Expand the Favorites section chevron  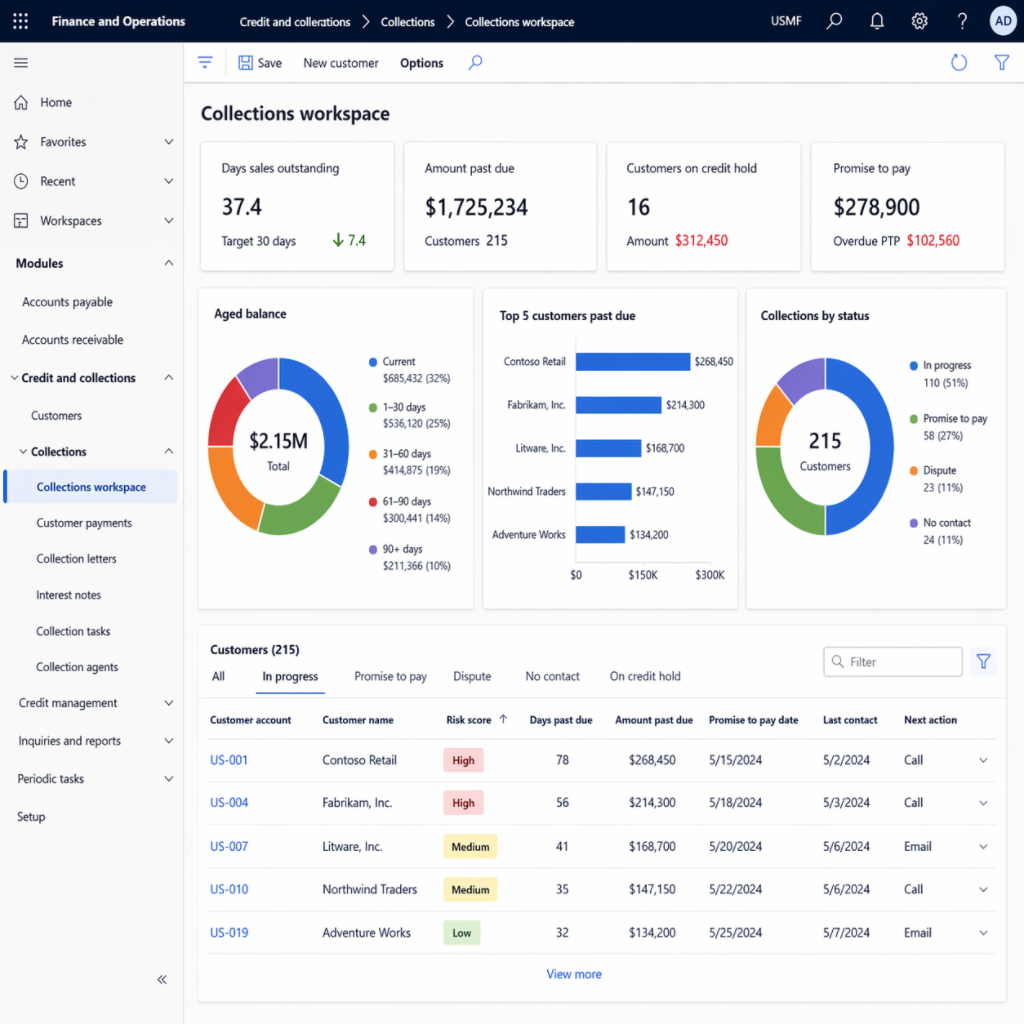click(168, 142)
